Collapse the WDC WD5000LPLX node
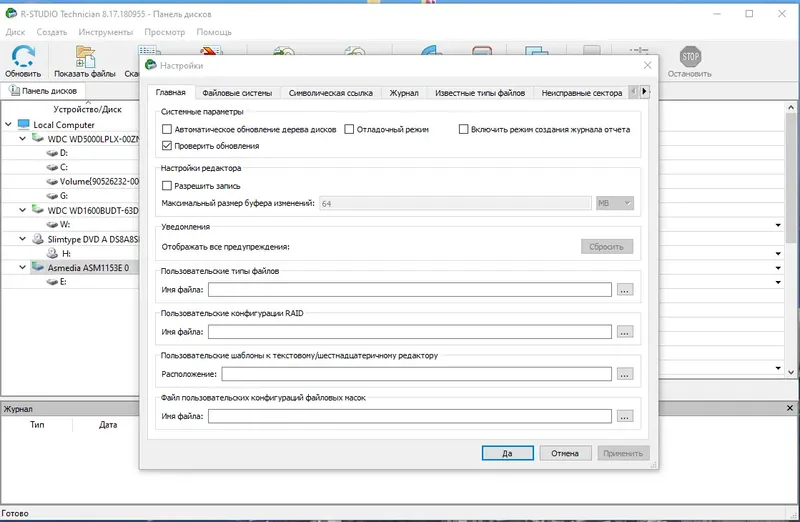This screenshot has height=522, width=800. [22, 138]
